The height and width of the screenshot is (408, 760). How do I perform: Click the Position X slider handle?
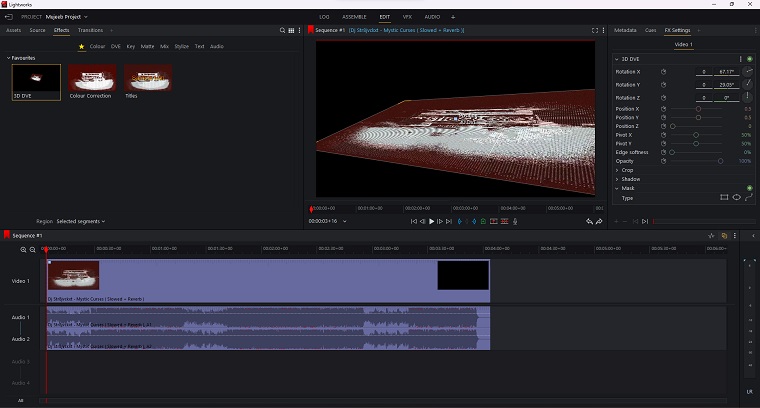pos(698,109)
